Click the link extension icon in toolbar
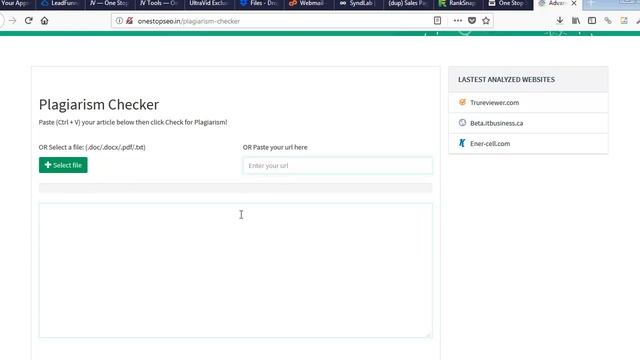 (x=608, y=20)
